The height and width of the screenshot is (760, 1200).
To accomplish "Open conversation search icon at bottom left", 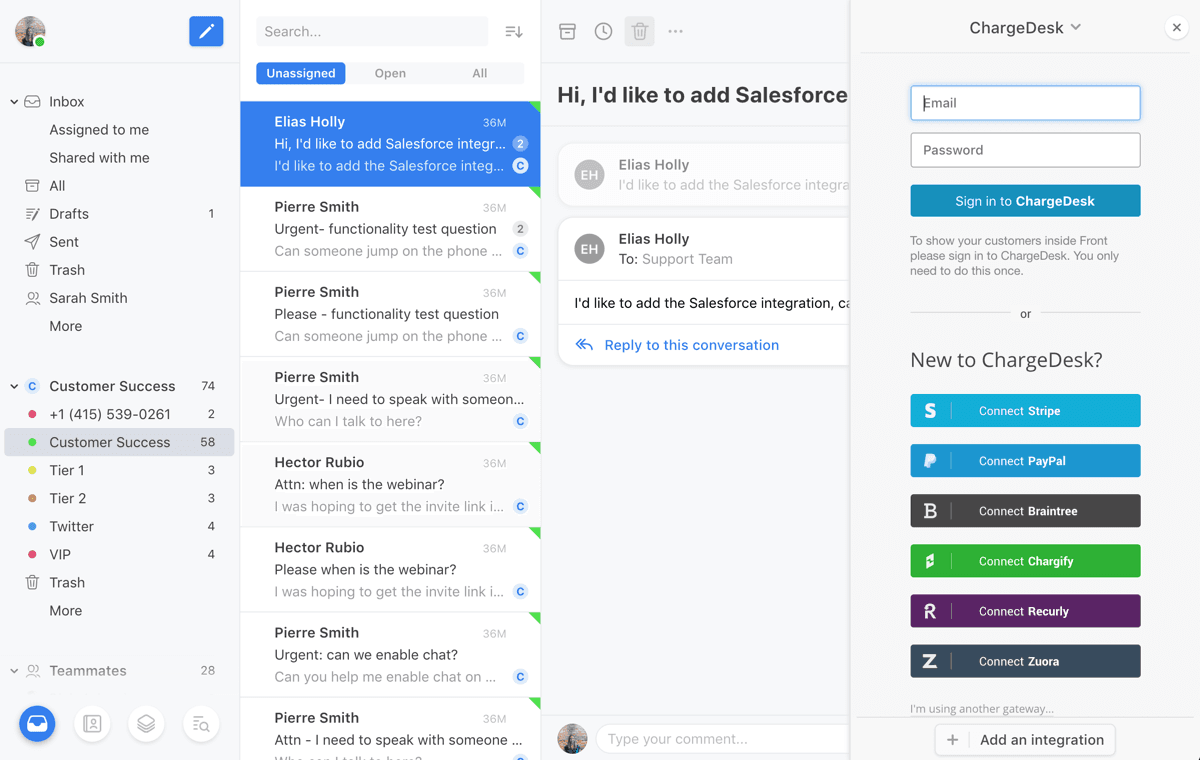I will (x=201, y=724).
